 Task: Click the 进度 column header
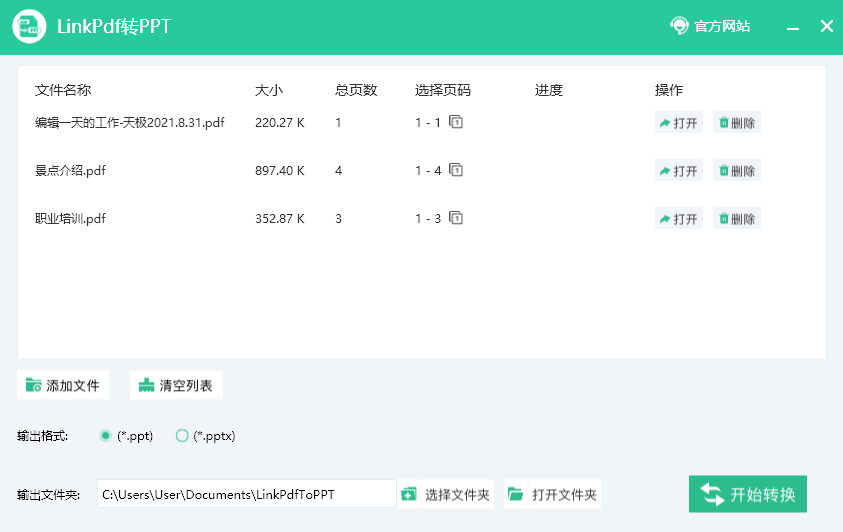pyautogui.click(x=548, y=90)
